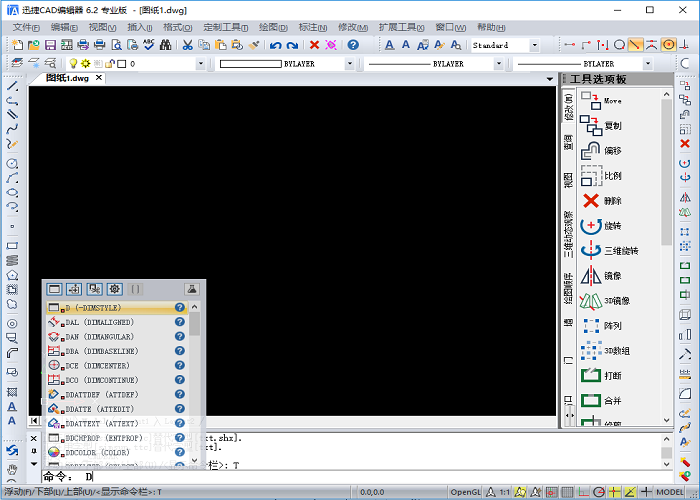The height and width of the screenshot is (500, 700).
Task: Open the middle BYLAYER linetype dropdown
Action: (x=499, y=64)
